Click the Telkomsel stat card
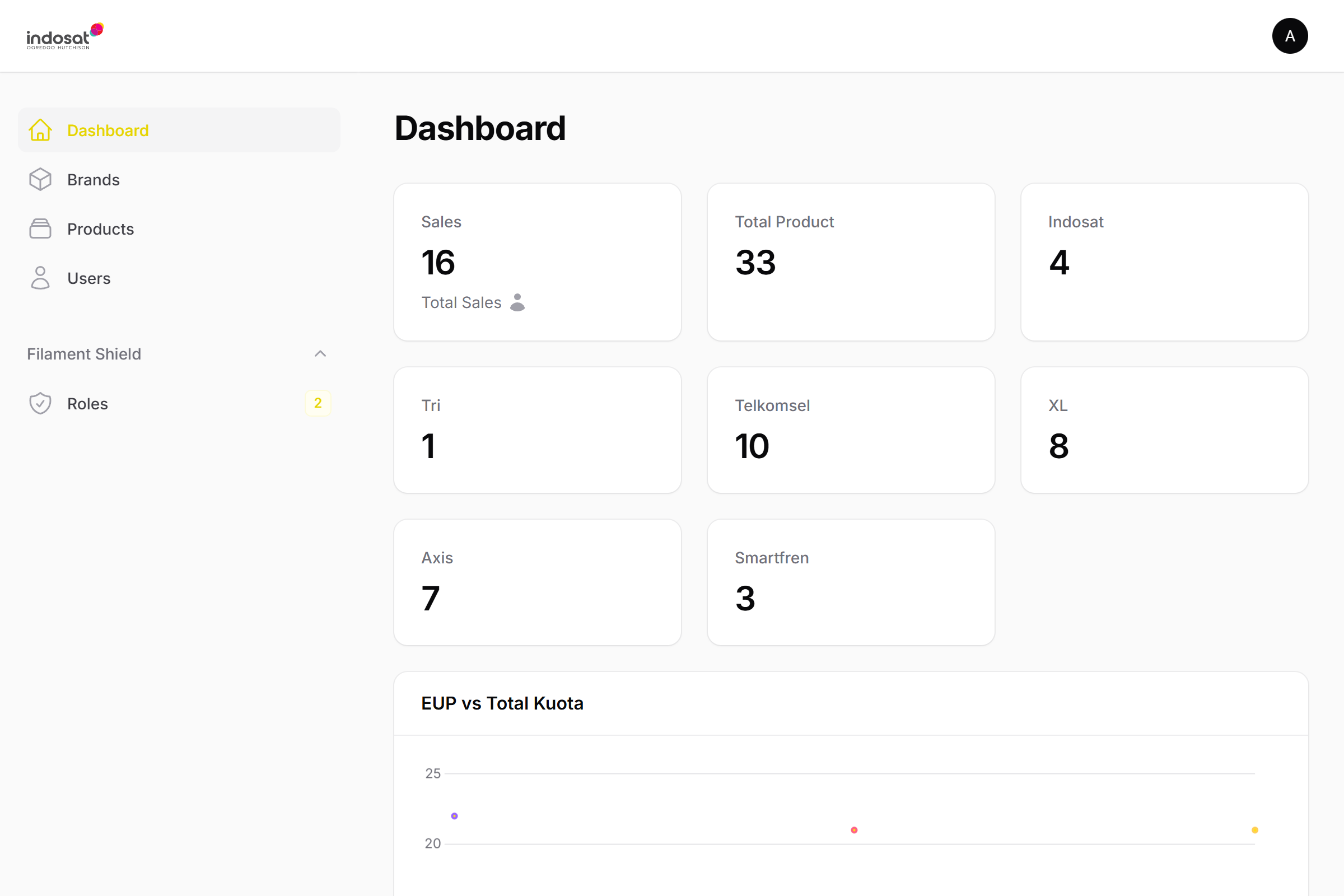 tap(851, 430)
